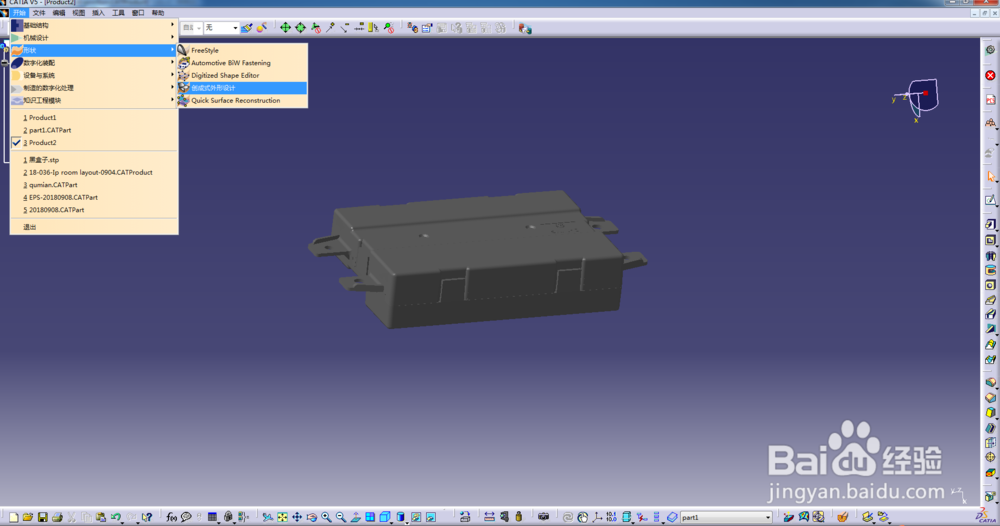Choose FreeStyle workbench
The height and width of the screenshot is (526, 1000).
tap(242, 50)
